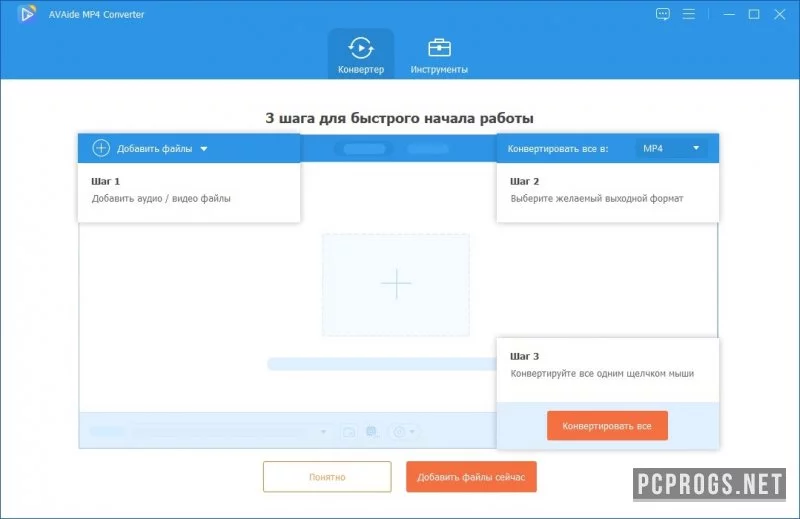Viewport: 800px width, 519px height.
Task: Click text Конвертируйте все одним щелчком мыши
Action: pyautogui.click(x=602, y=374)
